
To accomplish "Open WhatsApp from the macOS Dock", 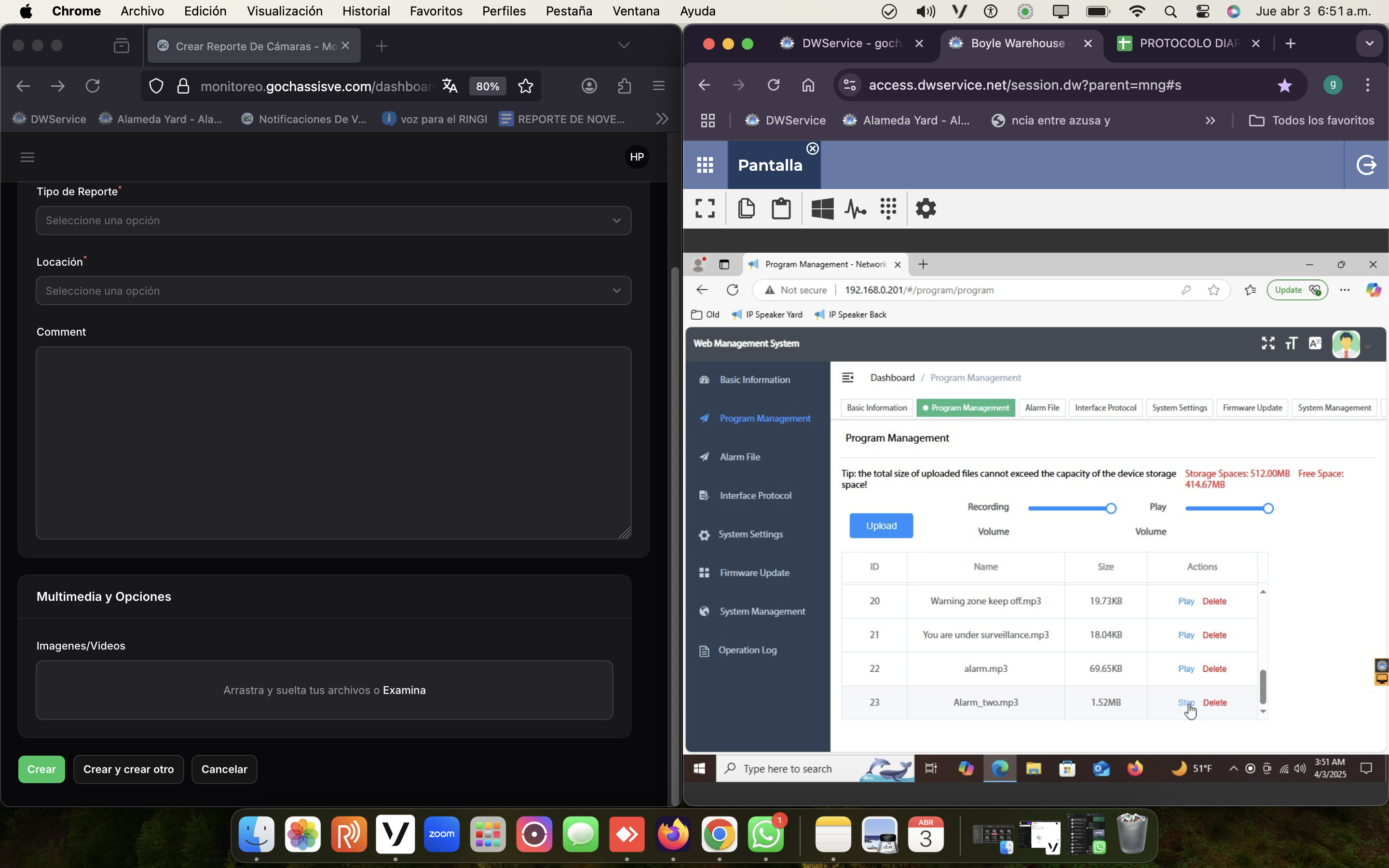I will (x=765, y=834).
